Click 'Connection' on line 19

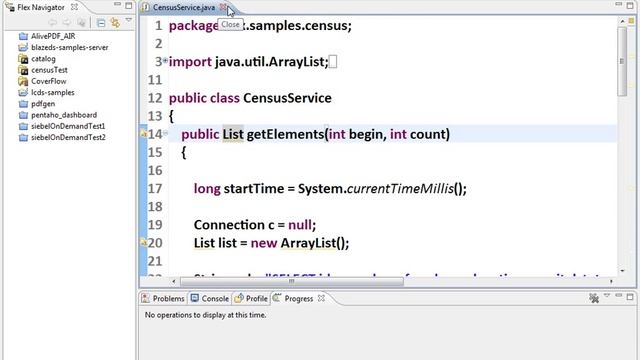point(229,225)
